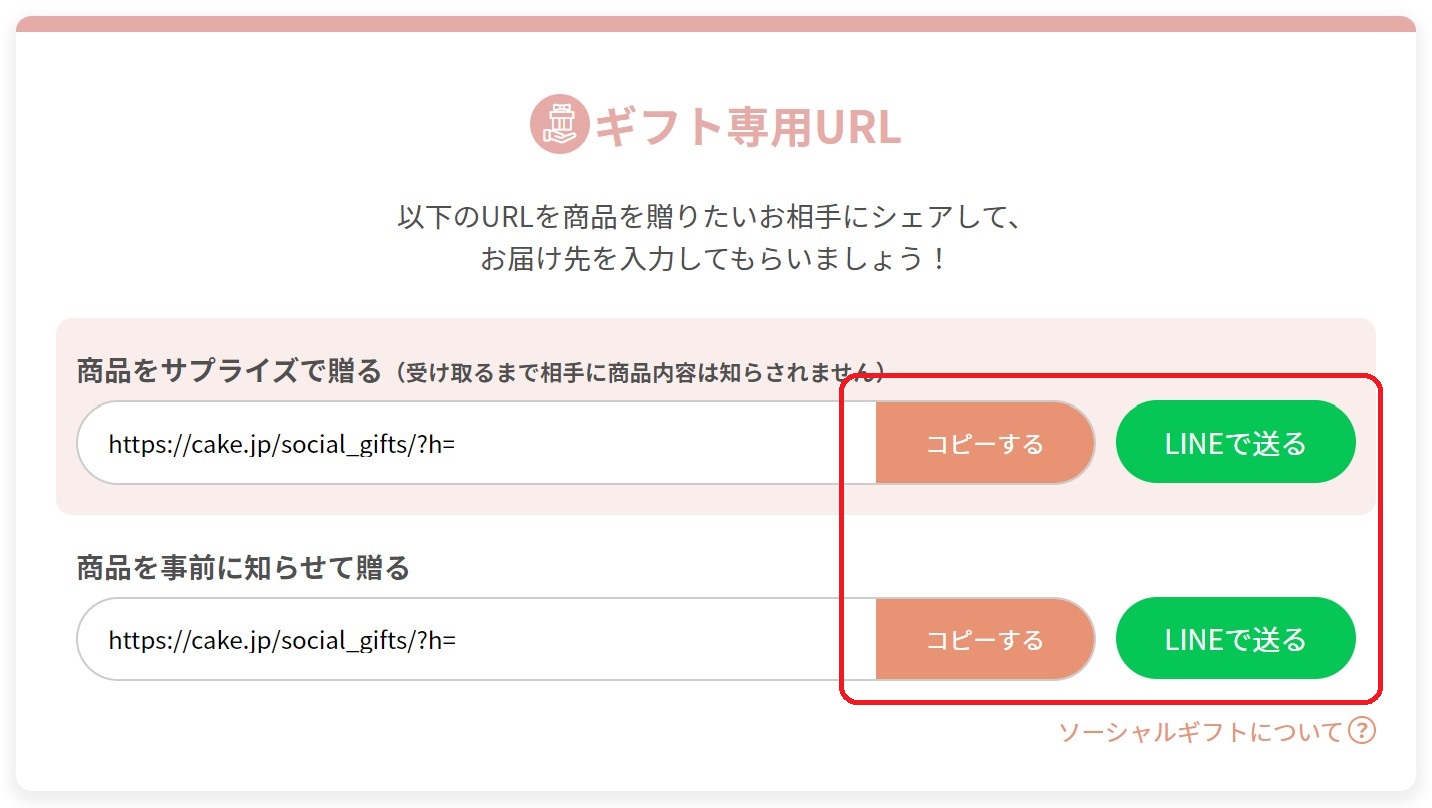Image resolution: width=1432 pixels, height=808 pixels.
Task: Click the pink bar at the card's top
Action: tap(716, 23)
